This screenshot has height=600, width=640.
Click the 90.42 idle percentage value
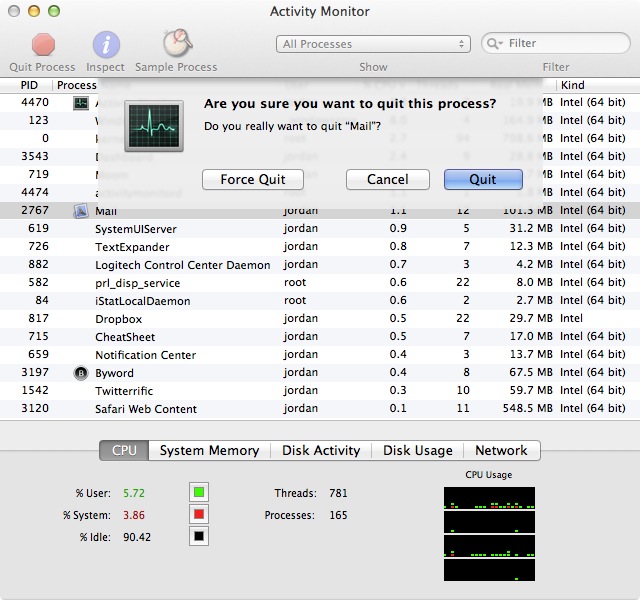point(137,537)
